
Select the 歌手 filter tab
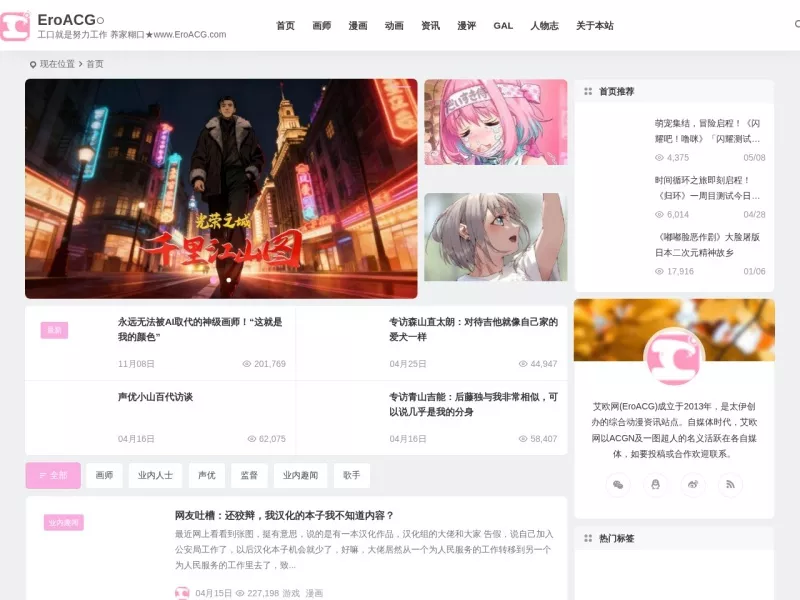(352, 476)
